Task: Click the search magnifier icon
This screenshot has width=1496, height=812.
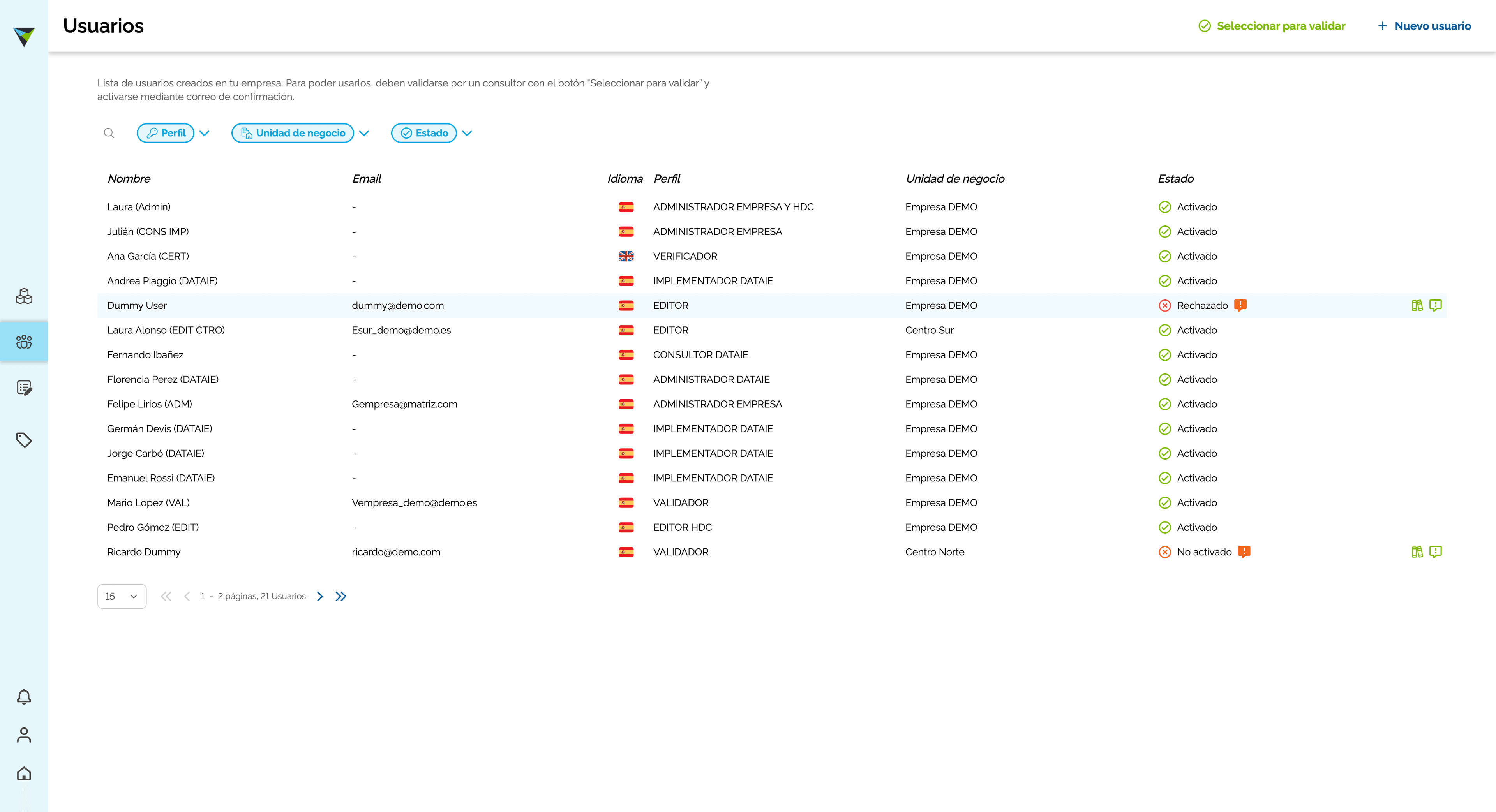Action: pyautogui.click(x=109, y=133)
